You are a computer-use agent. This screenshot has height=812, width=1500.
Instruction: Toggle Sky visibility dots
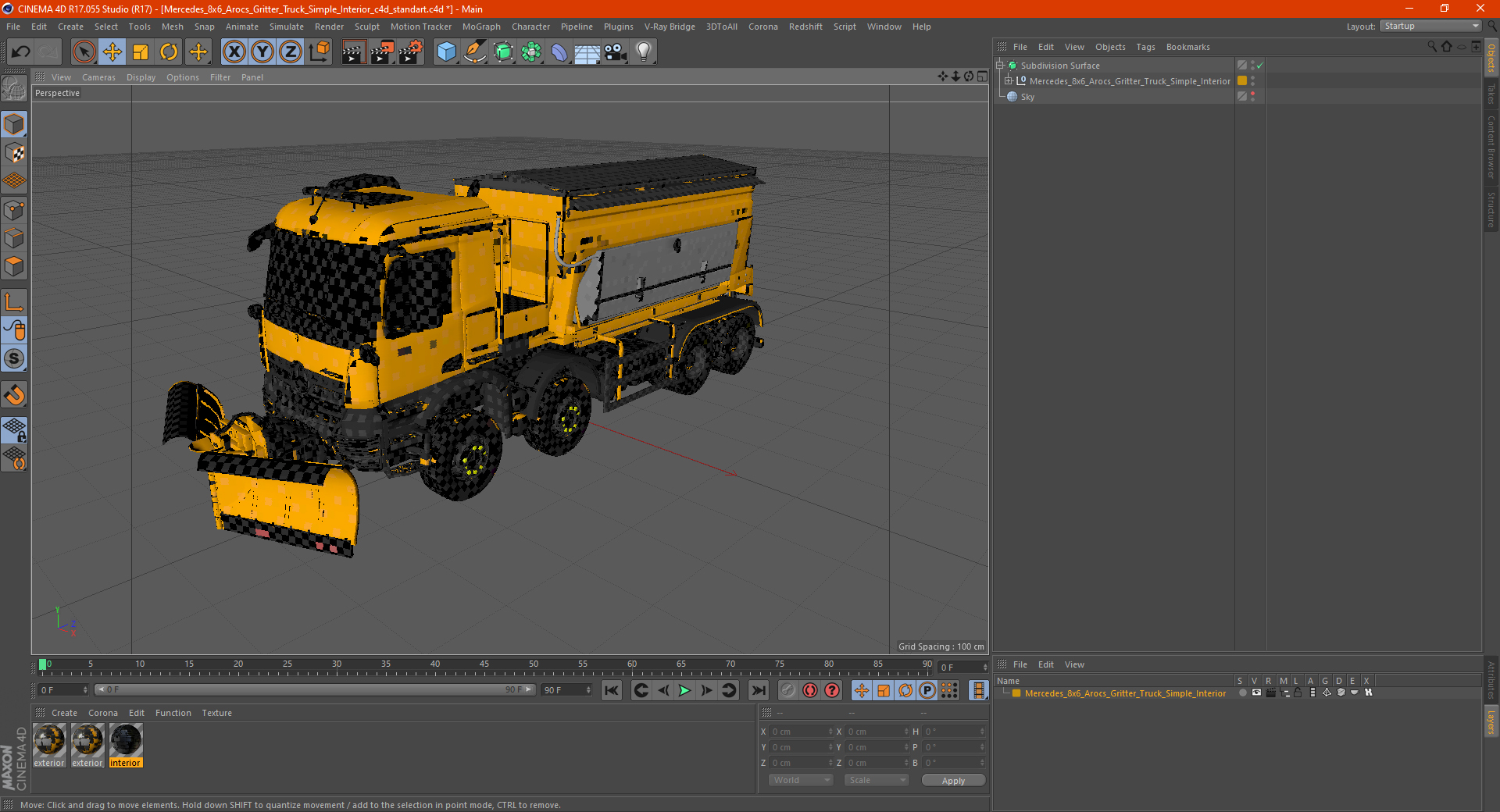(x=1252, y=96)
